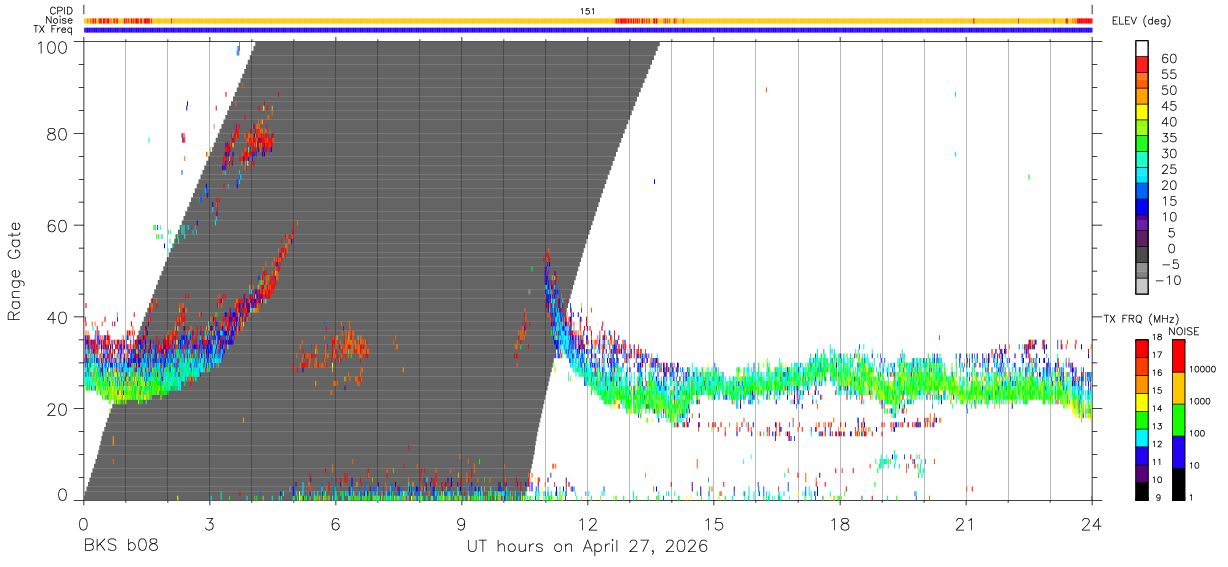
Task: Click the 18 tick on UT hours axis
Action: click(x=840, y=523)
